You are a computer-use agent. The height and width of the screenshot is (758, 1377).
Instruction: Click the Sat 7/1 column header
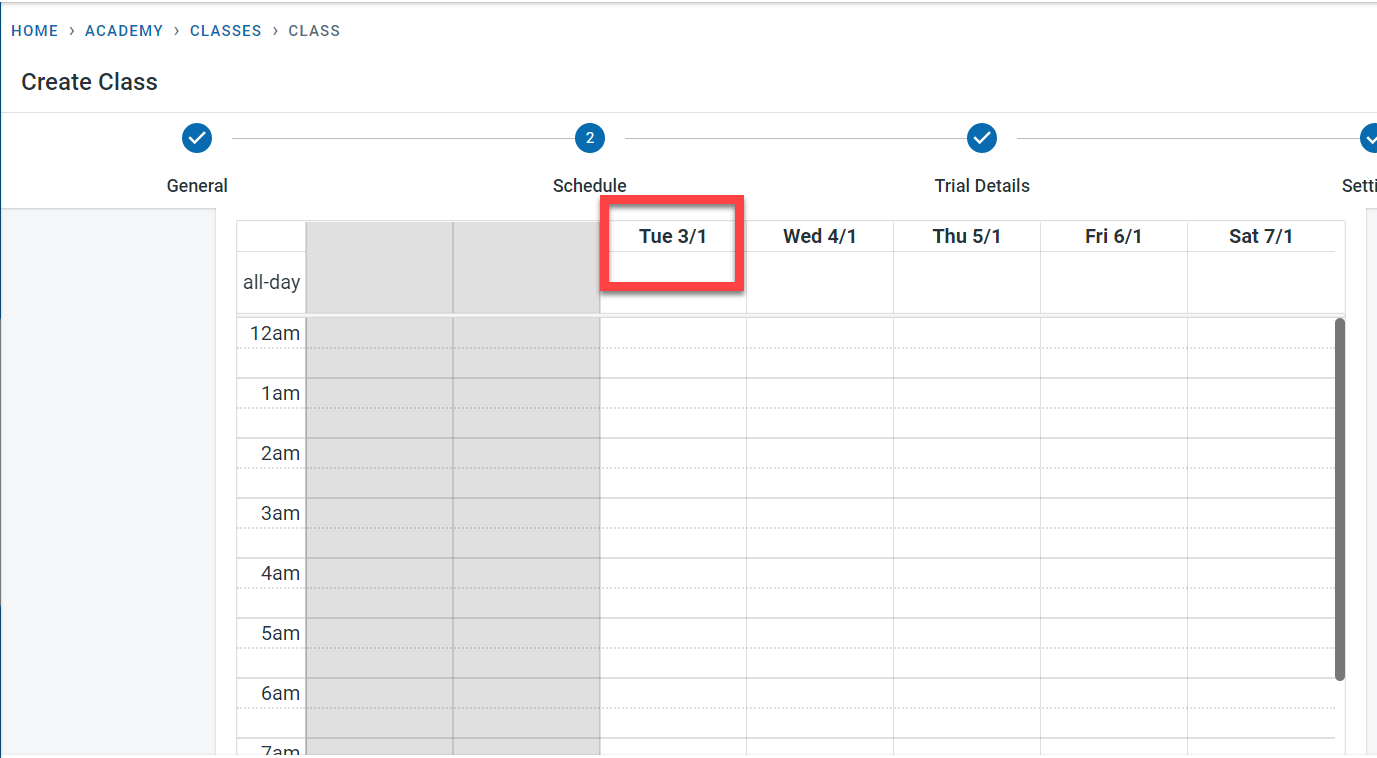(1261, 237)
